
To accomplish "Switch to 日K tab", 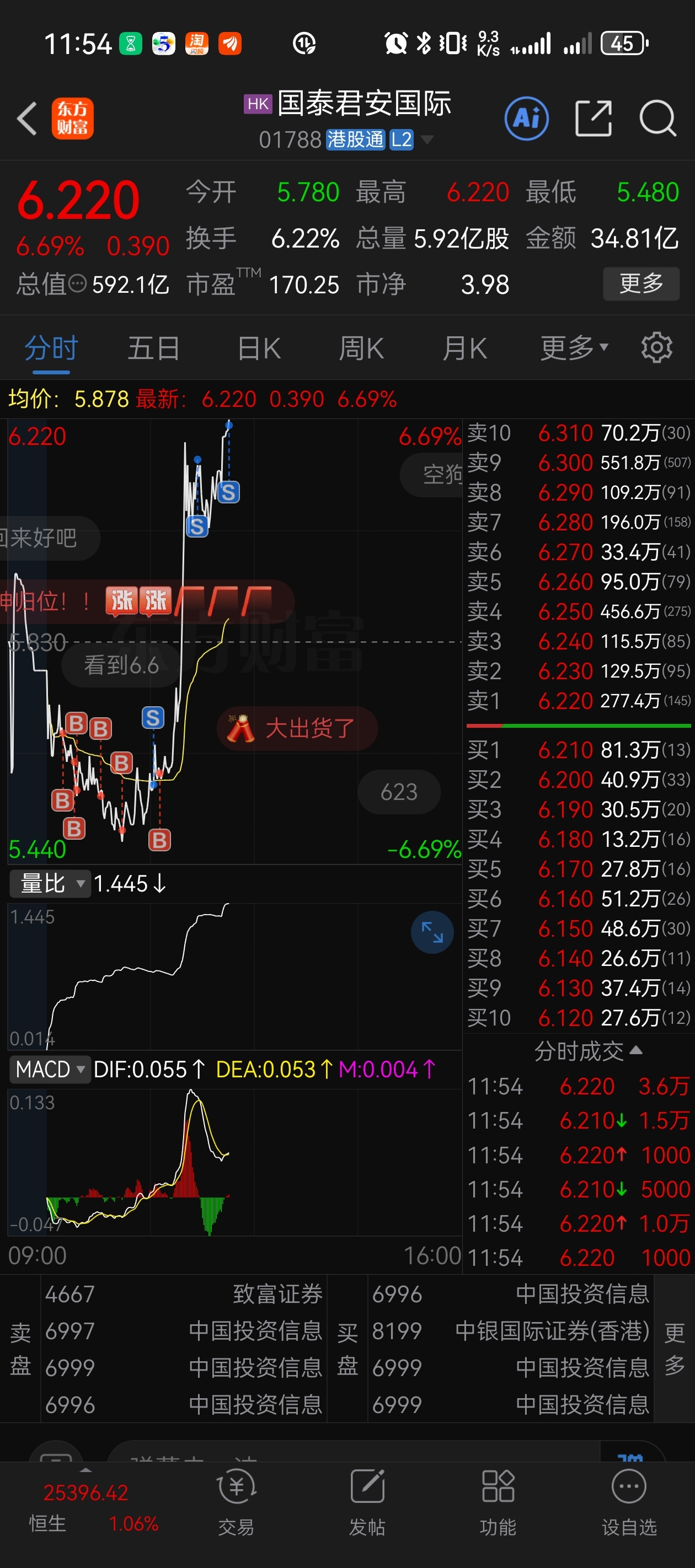I will click(259, 348).
